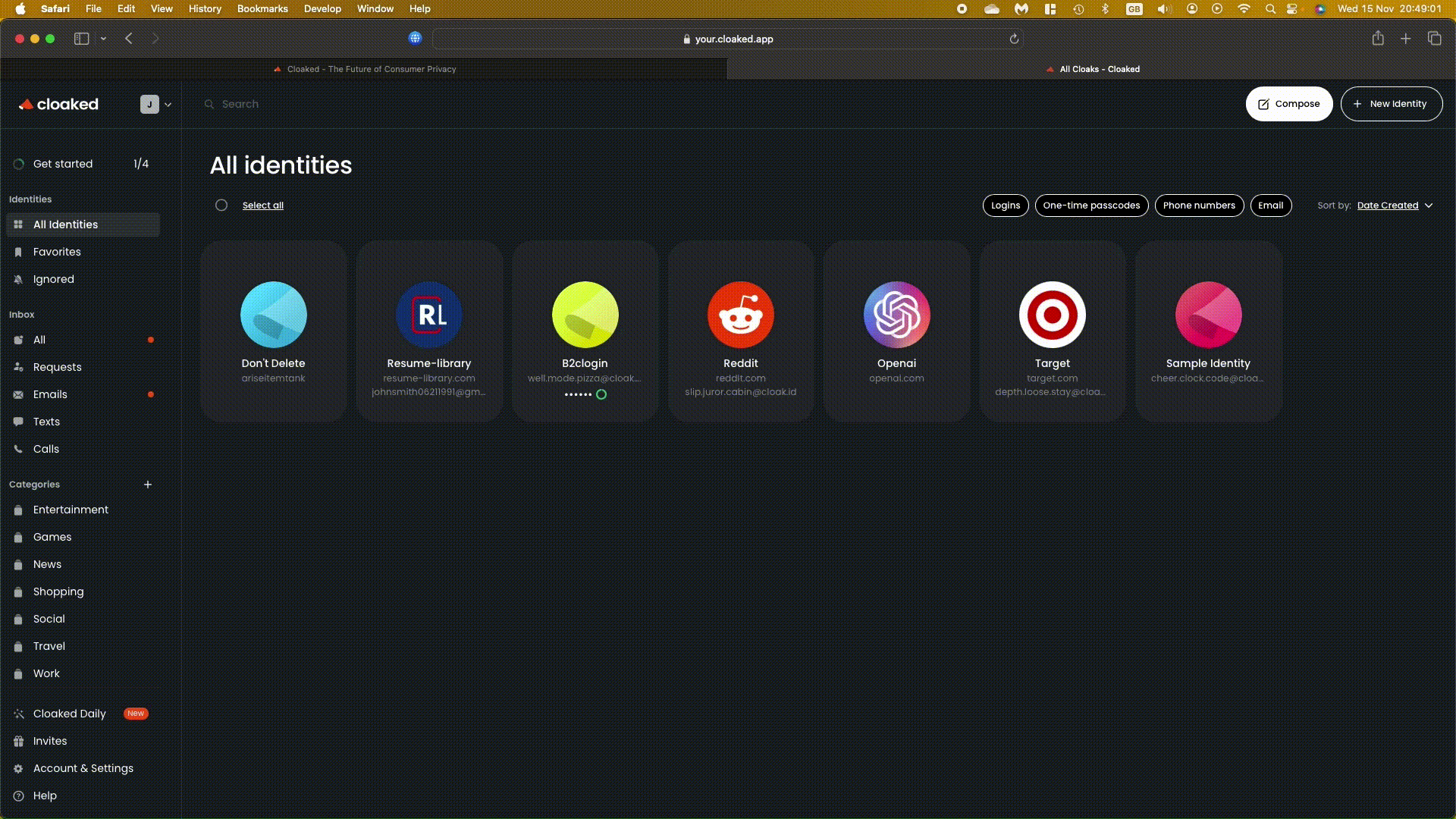1456x819 pixels.
Task: Click the Help question mark icon
Action: point(18,795)
